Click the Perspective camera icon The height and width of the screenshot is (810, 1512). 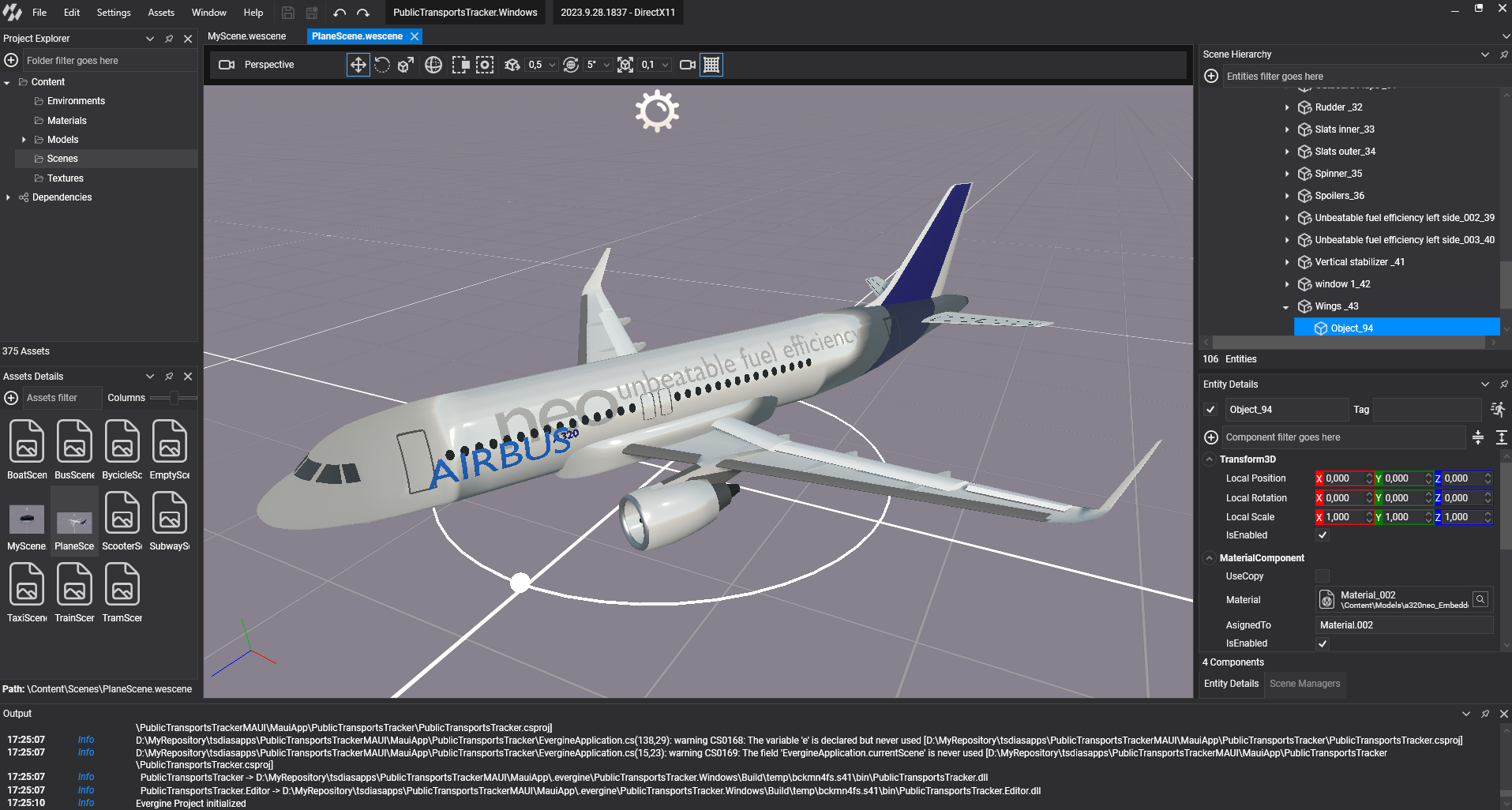coord(227,65)
